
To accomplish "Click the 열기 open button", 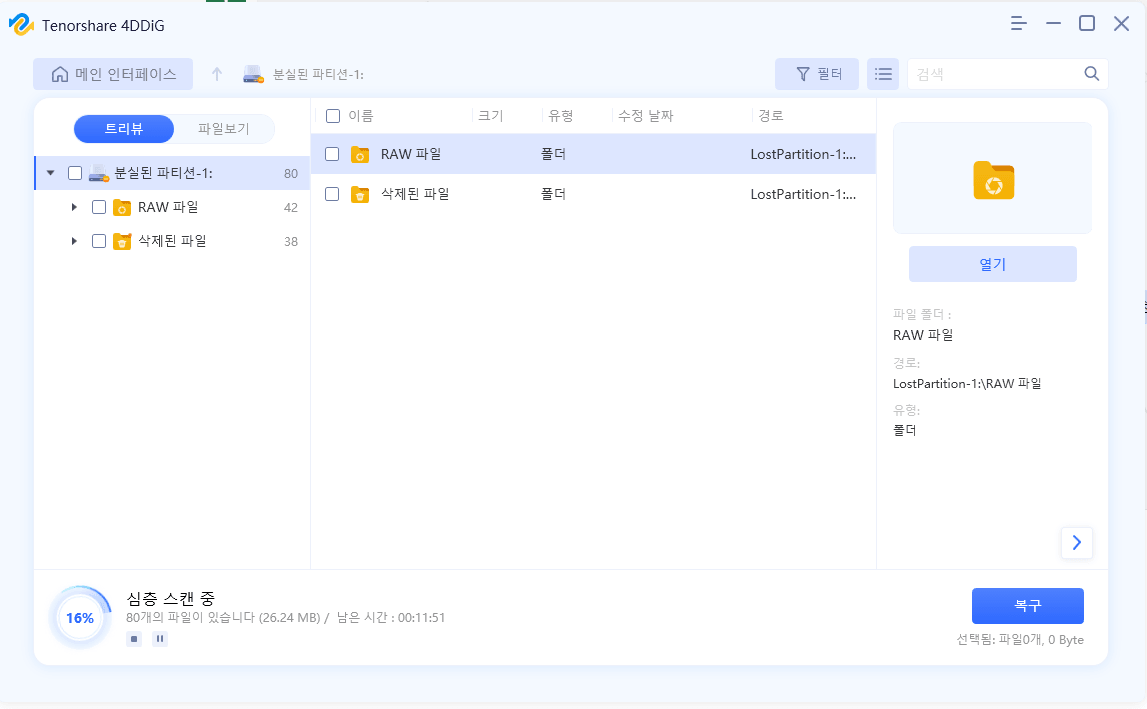I will coord(993,264).
